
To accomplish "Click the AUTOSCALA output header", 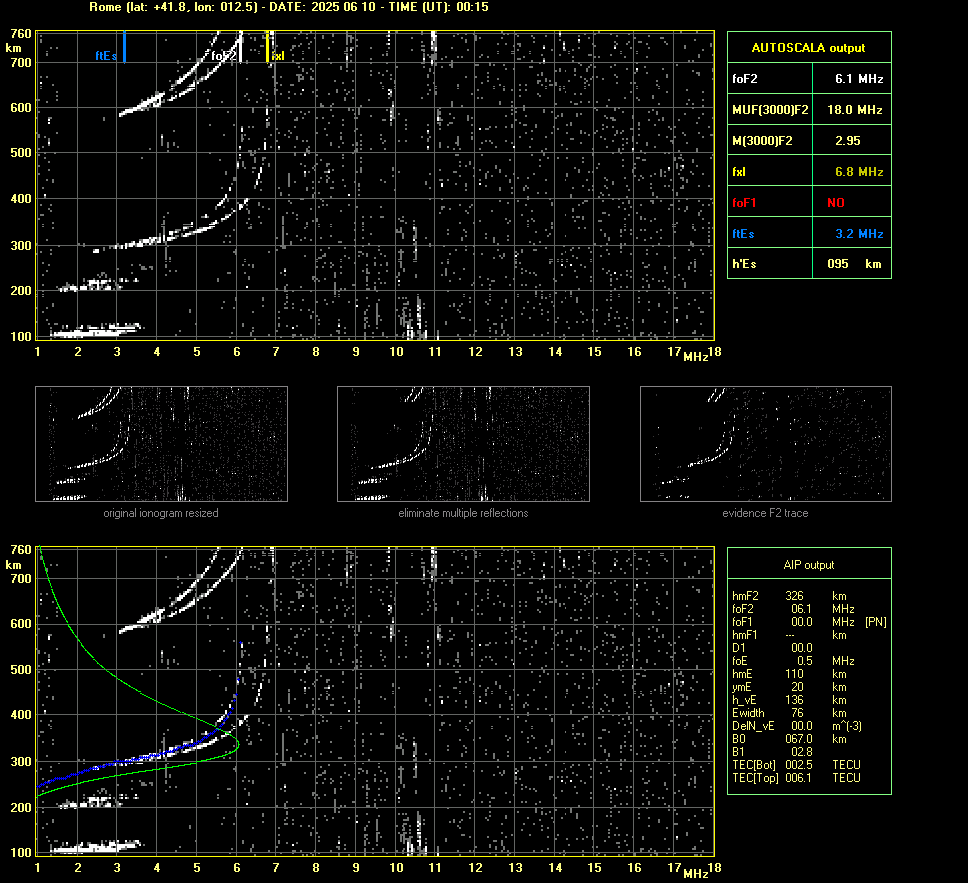I will coord(809,48).
